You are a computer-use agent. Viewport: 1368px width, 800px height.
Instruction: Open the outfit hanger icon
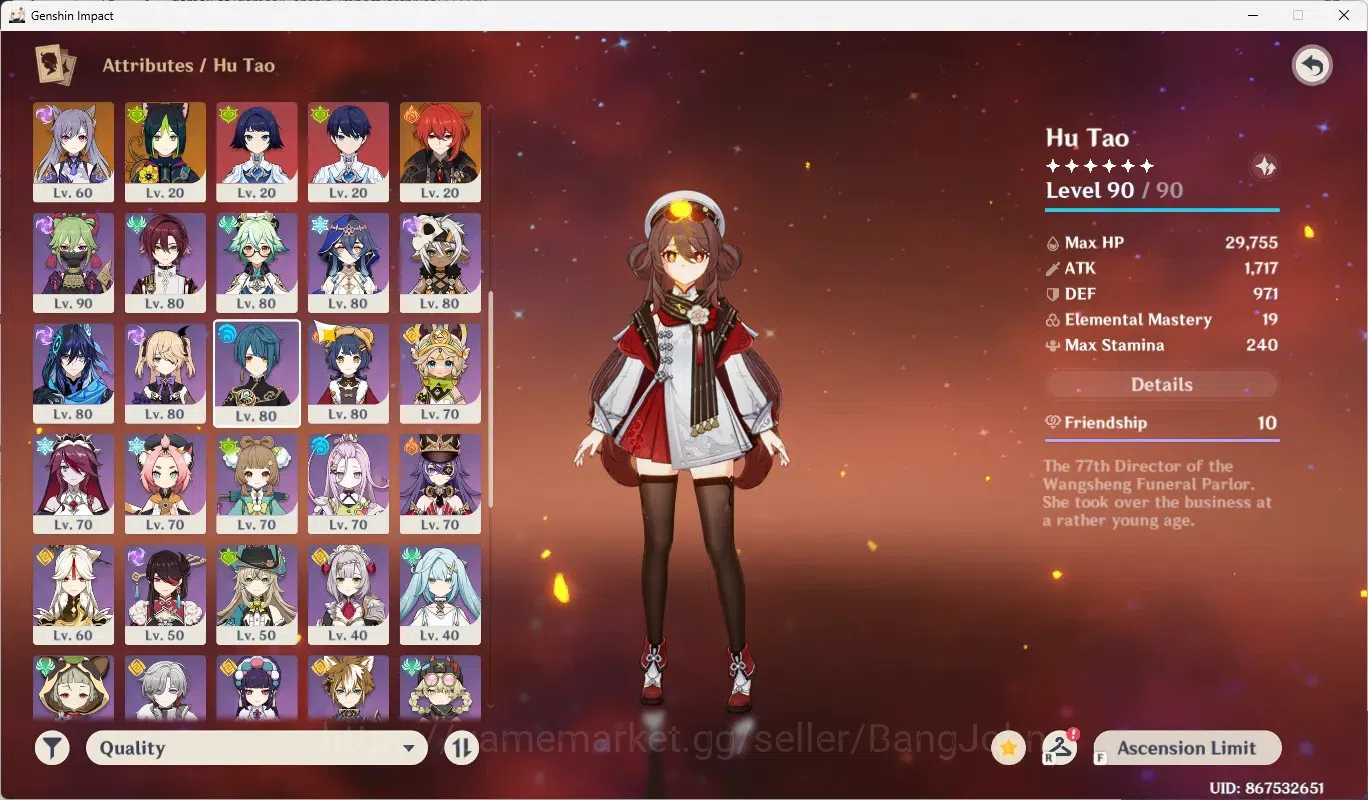pyautogui.click(x=1060, y=747)
